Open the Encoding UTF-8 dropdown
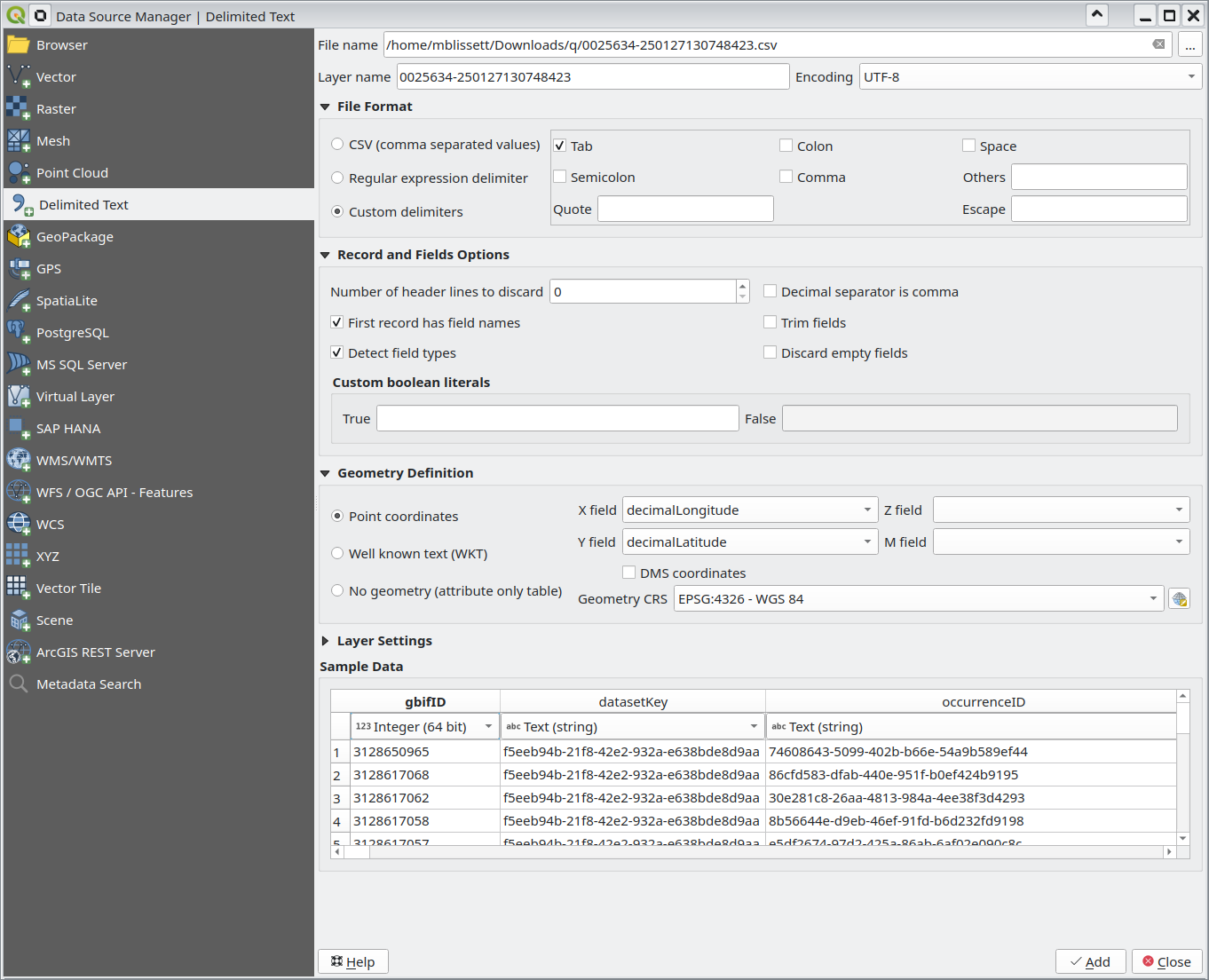This screenshot has width=1209, height=980. [x=1030, y=77]
